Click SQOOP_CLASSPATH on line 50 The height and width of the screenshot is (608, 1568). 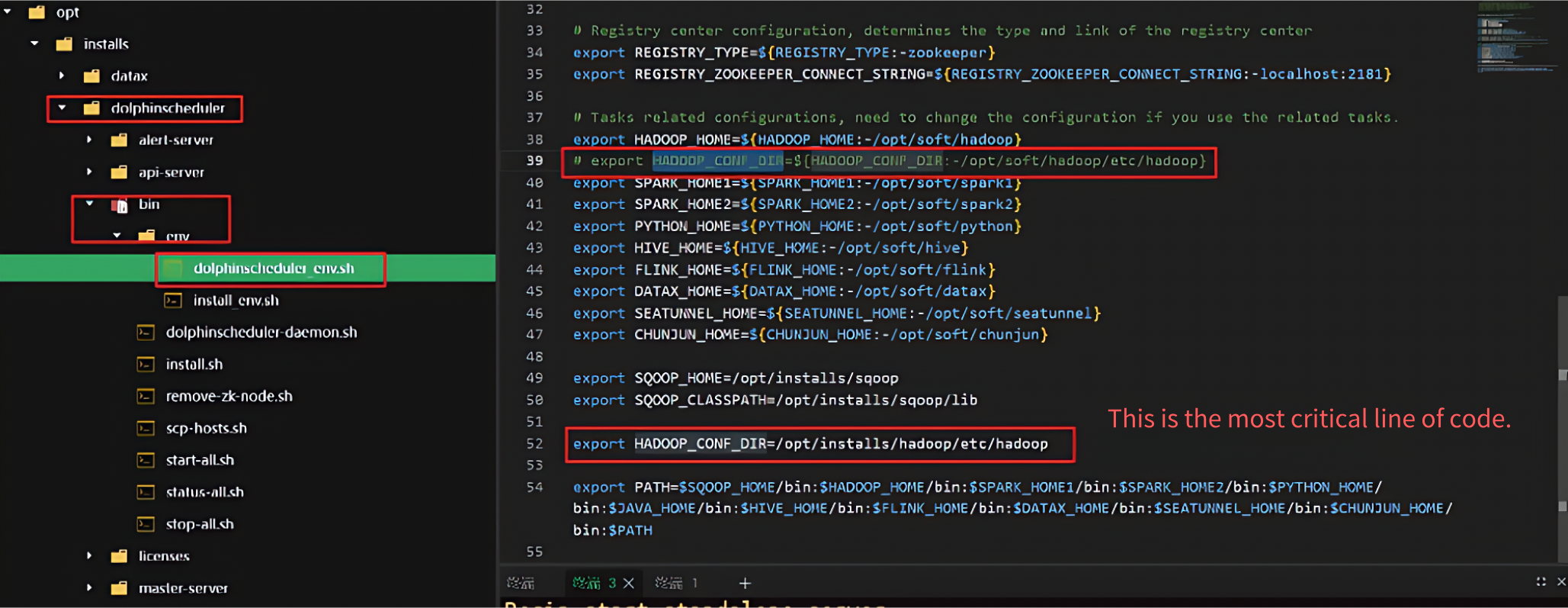coord(700,401)
